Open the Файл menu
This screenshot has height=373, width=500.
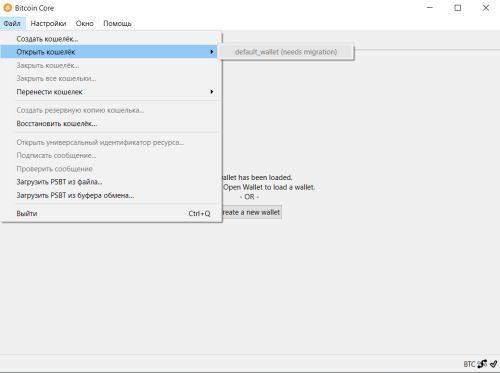(12, 23)
